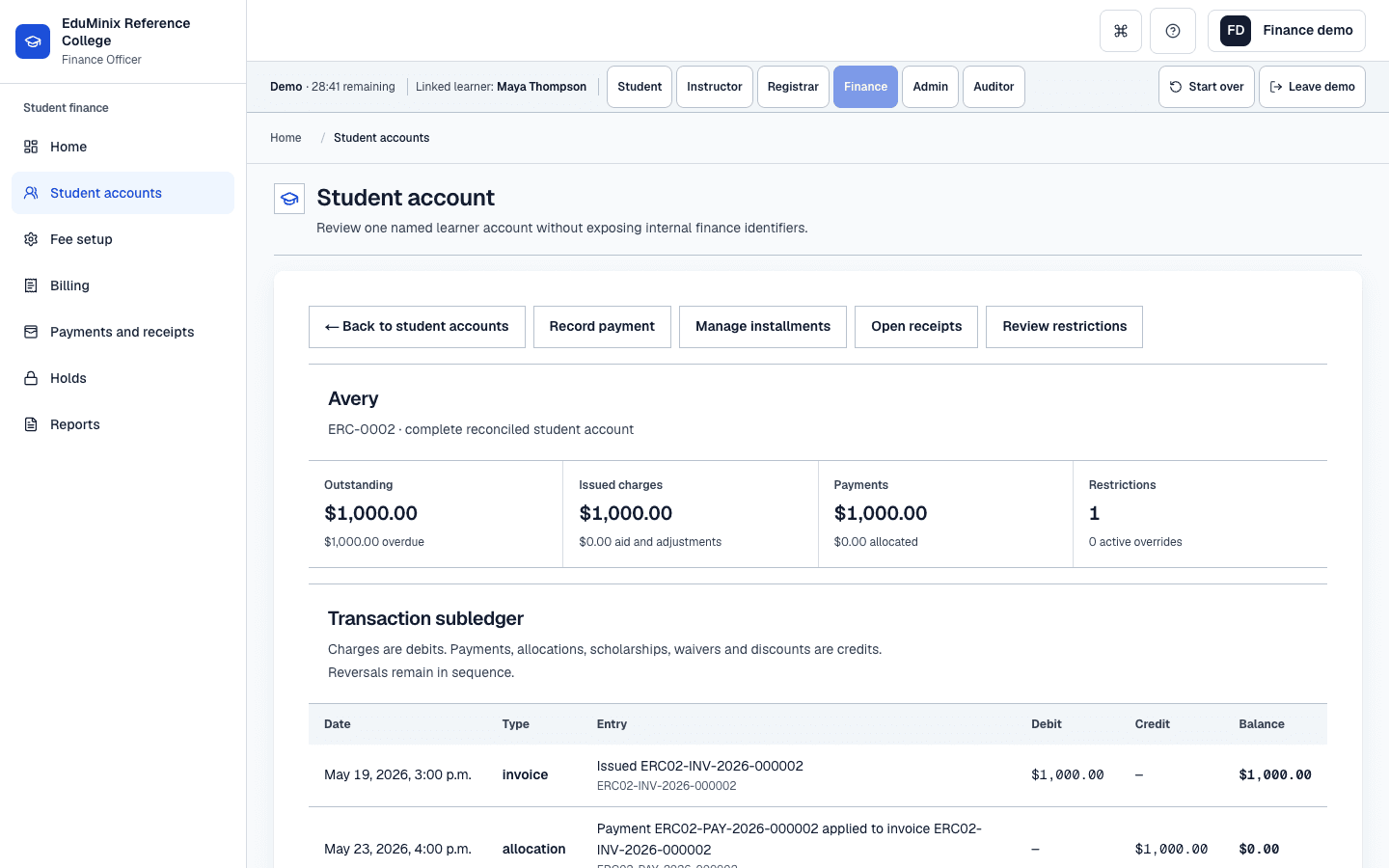Viewport: 1389px width, 868px height.
Task: Click the FD avatar badge
Action: pyautogui.click(x=1236, y=31)
